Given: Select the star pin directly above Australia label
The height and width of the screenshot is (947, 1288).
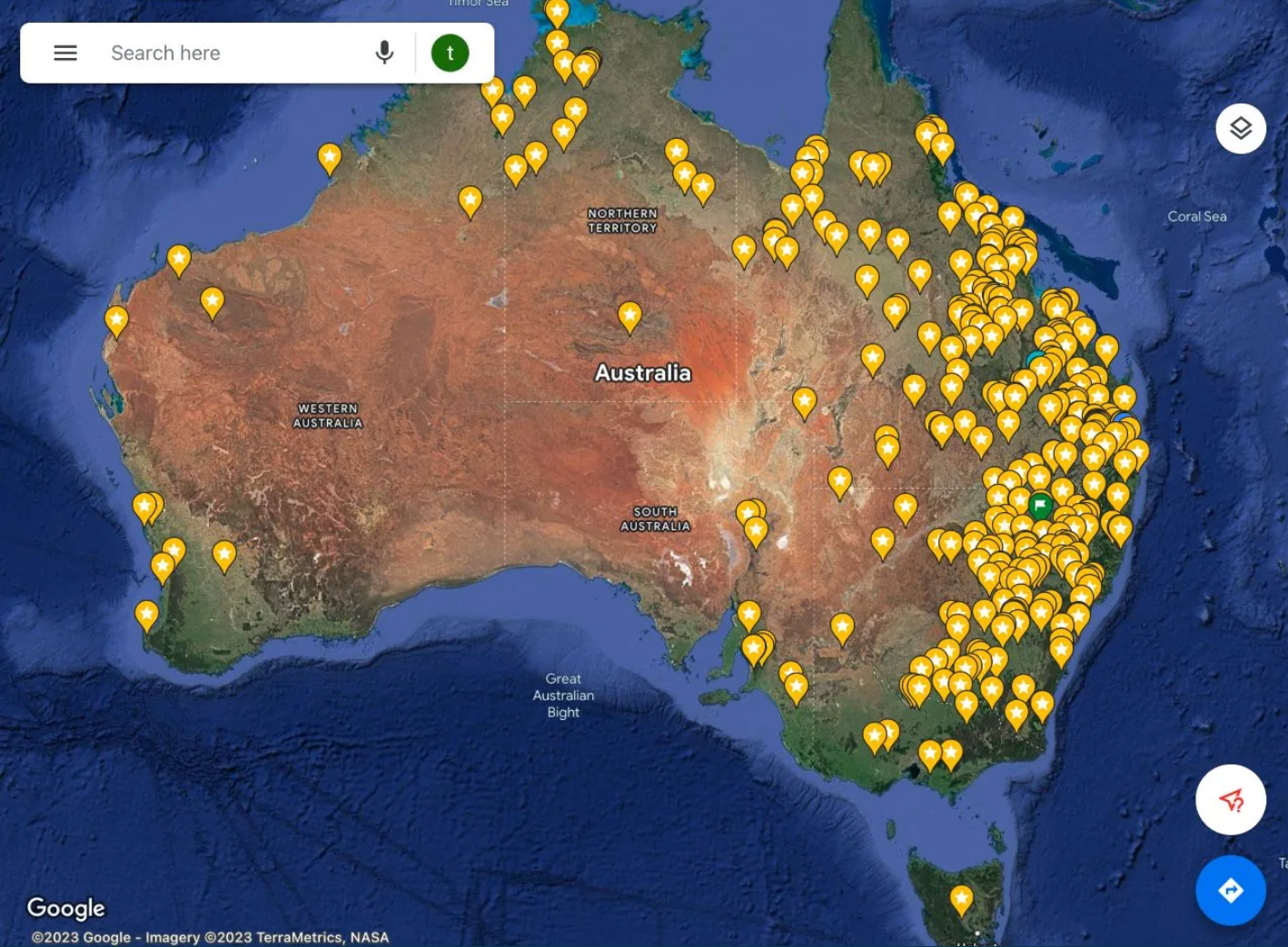Looking at the screenshot, I should click(629, 318).
